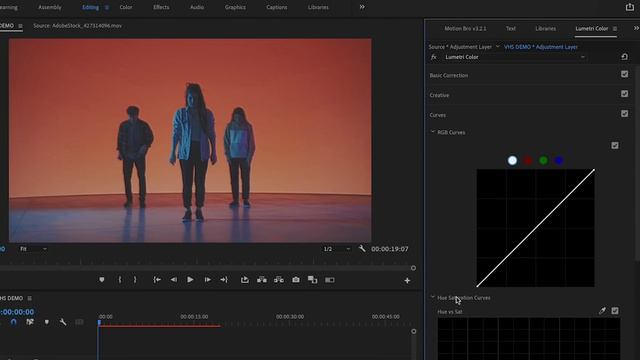640x360 pixels.
Task: Open timeline display settings wrench
Action: click(63, 322)
